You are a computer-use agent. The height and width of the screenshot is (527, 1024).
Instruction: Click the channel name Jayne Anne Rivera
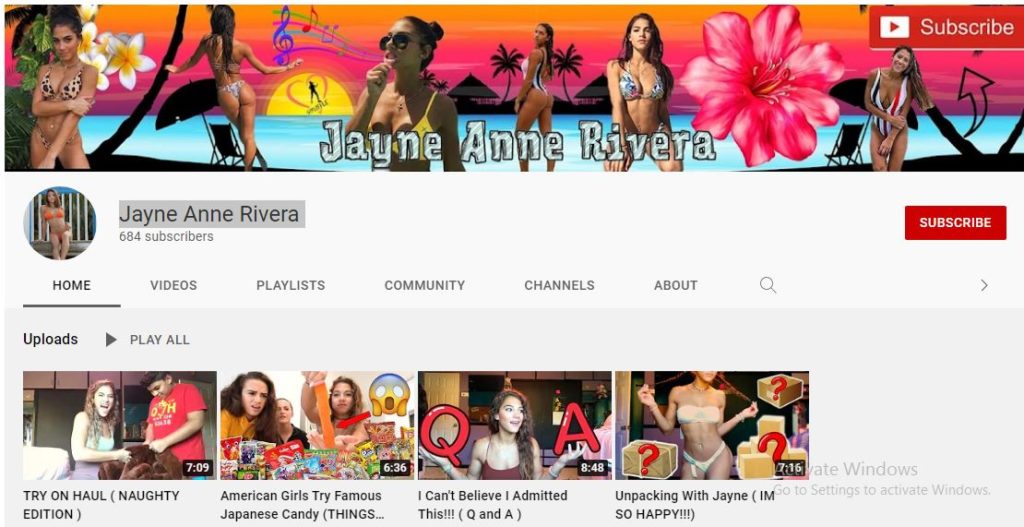[x=209, y=214]
